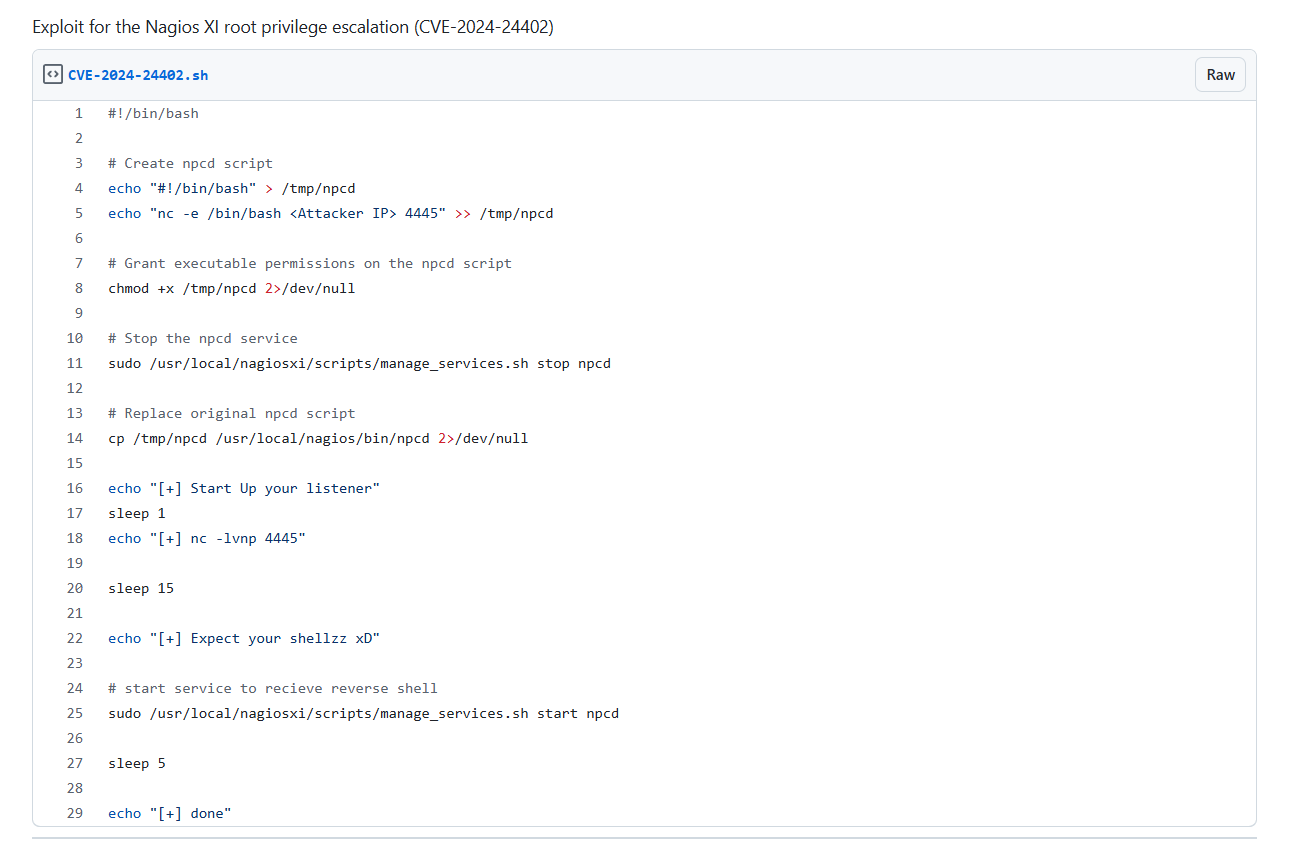
Task: Click the gist description mentioning CVE-2024-24402
Action: [293, 27]
